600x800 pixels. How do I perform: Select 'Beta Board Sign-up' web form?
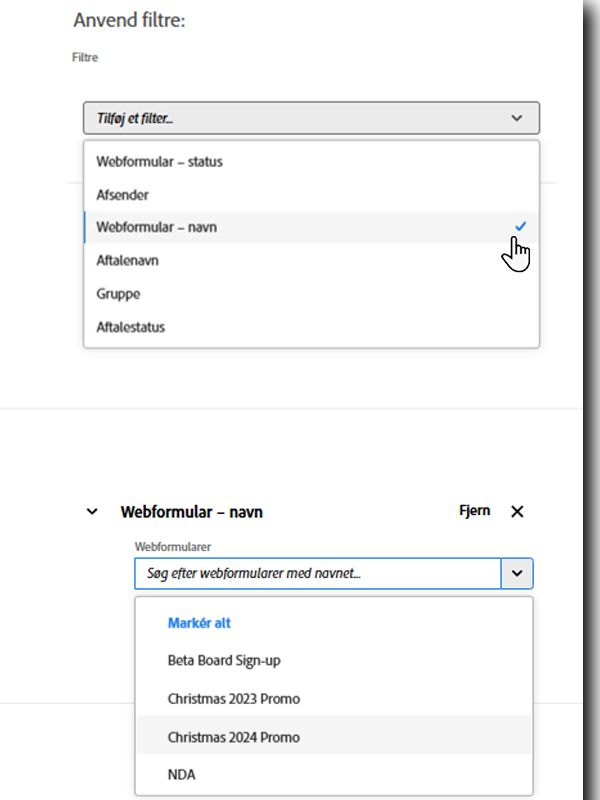pyautogui.click(x=334, y=660)
